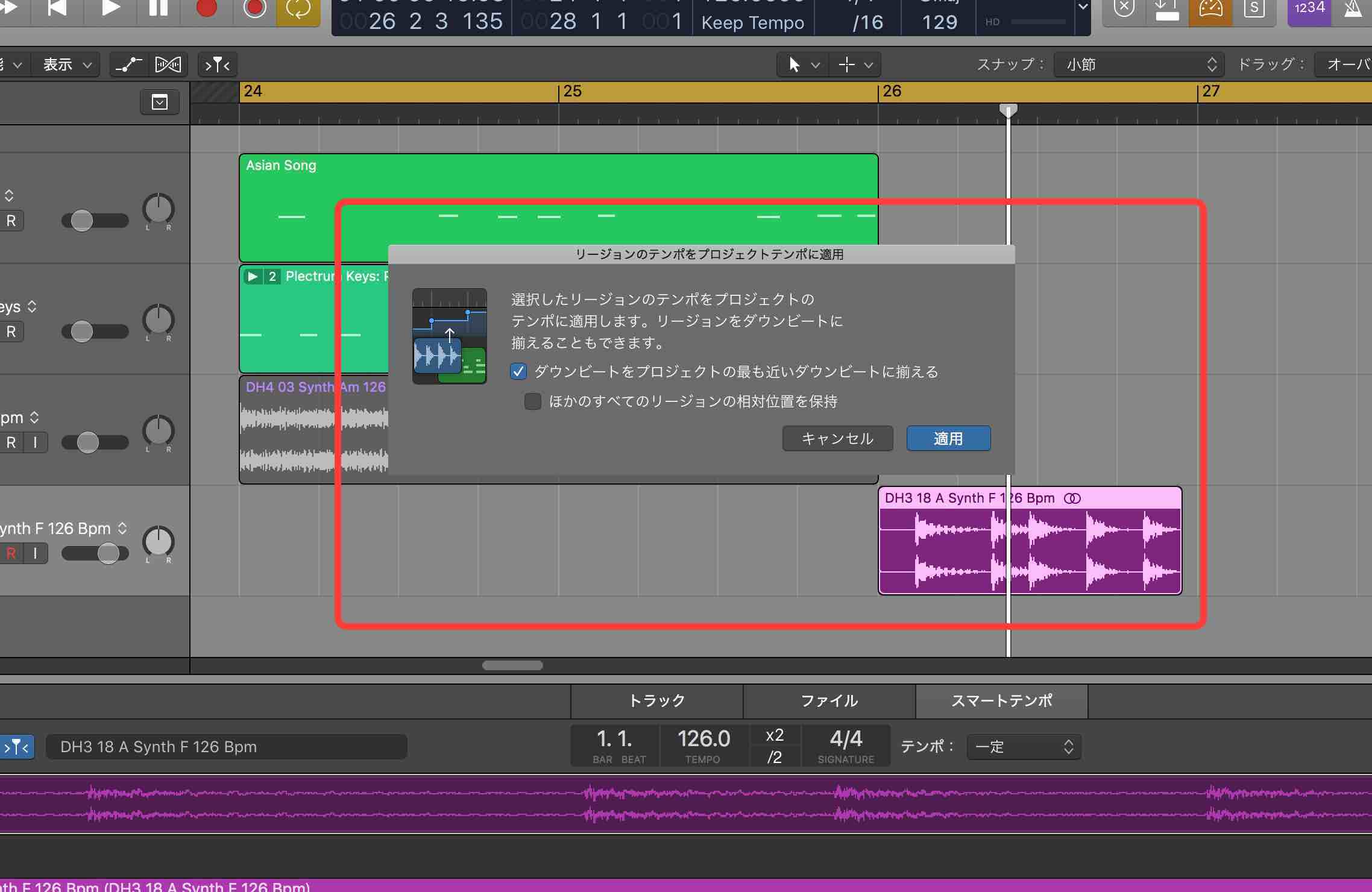Image resolution: width=1372 pixels, height=892 pixels.
Task: Switch to the トラック tab
Action: (x=656, y=701)
